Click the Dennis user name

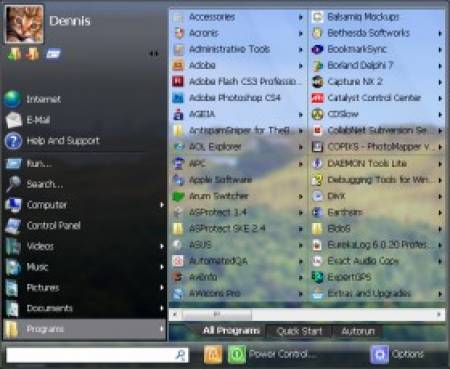(x=70, y=21)
